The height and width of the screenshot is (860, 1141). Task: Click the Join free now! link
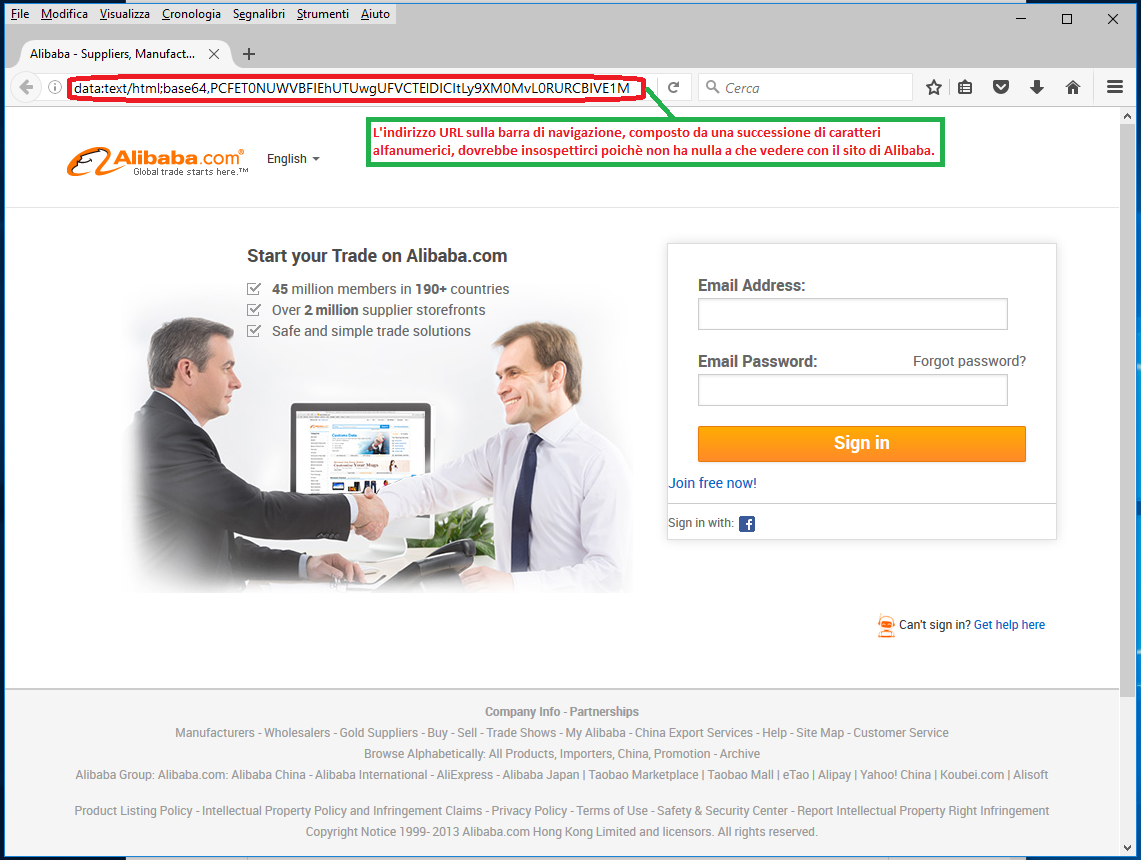(712, 483)
